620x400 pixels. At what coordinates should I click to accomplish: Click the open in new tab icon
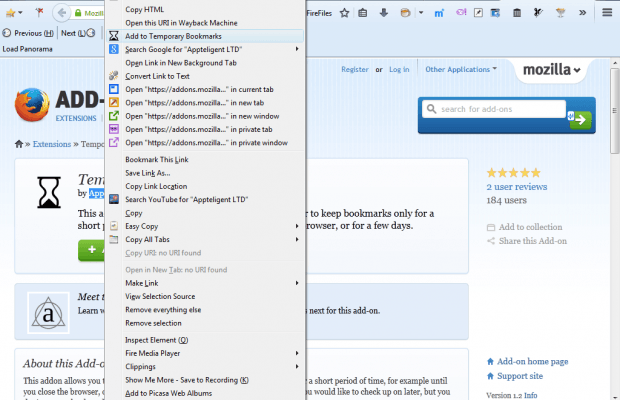click(113, 102)
